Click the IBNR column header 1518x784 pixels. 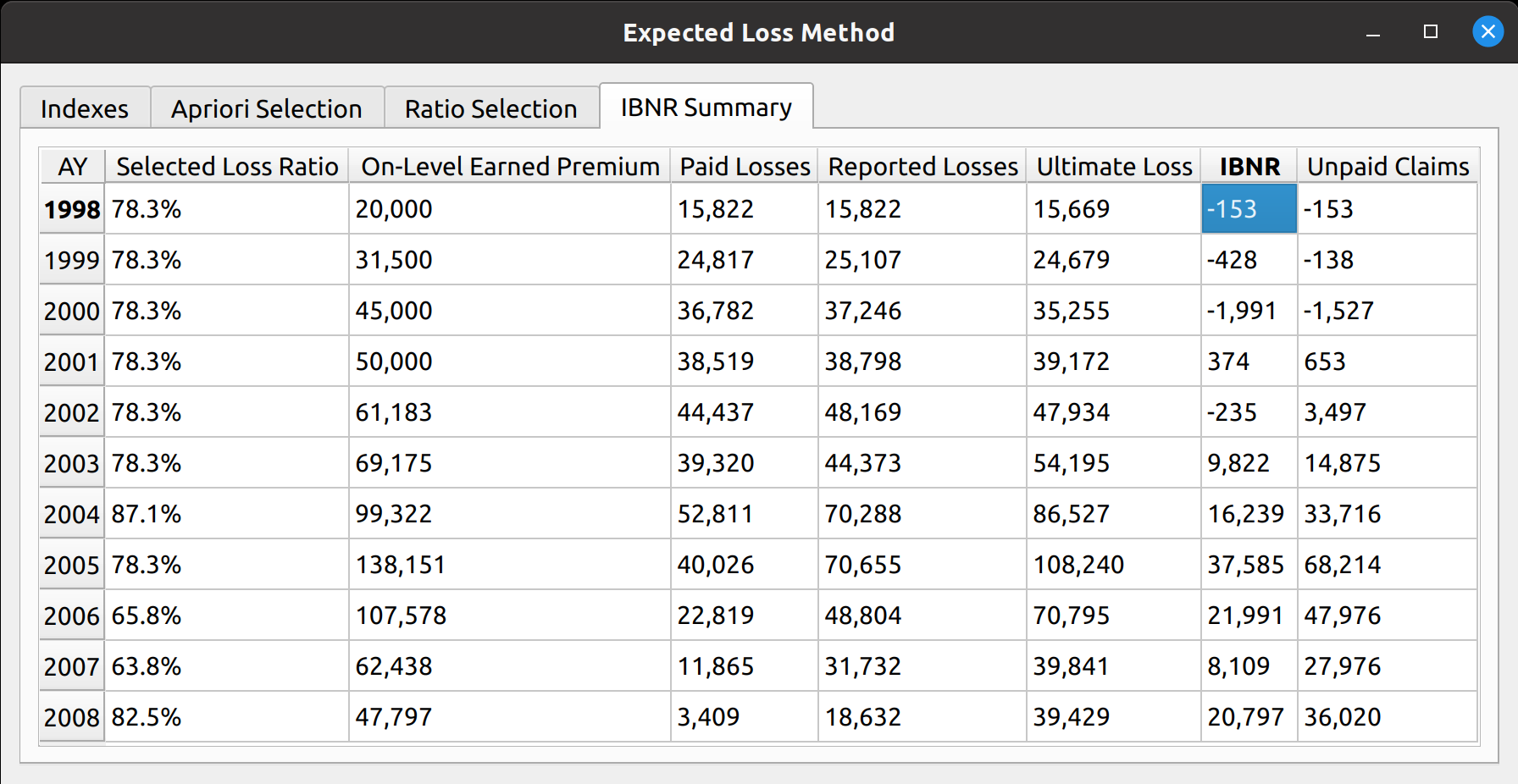click(1249, 167)
